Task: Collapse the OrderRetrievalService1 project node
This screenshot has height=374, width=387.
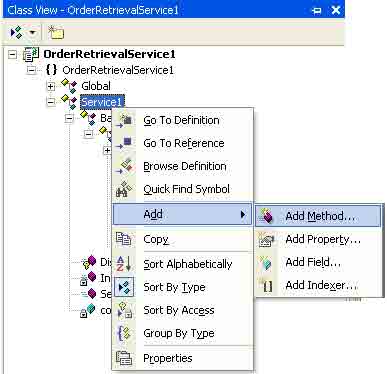Action: coord(12,54)
